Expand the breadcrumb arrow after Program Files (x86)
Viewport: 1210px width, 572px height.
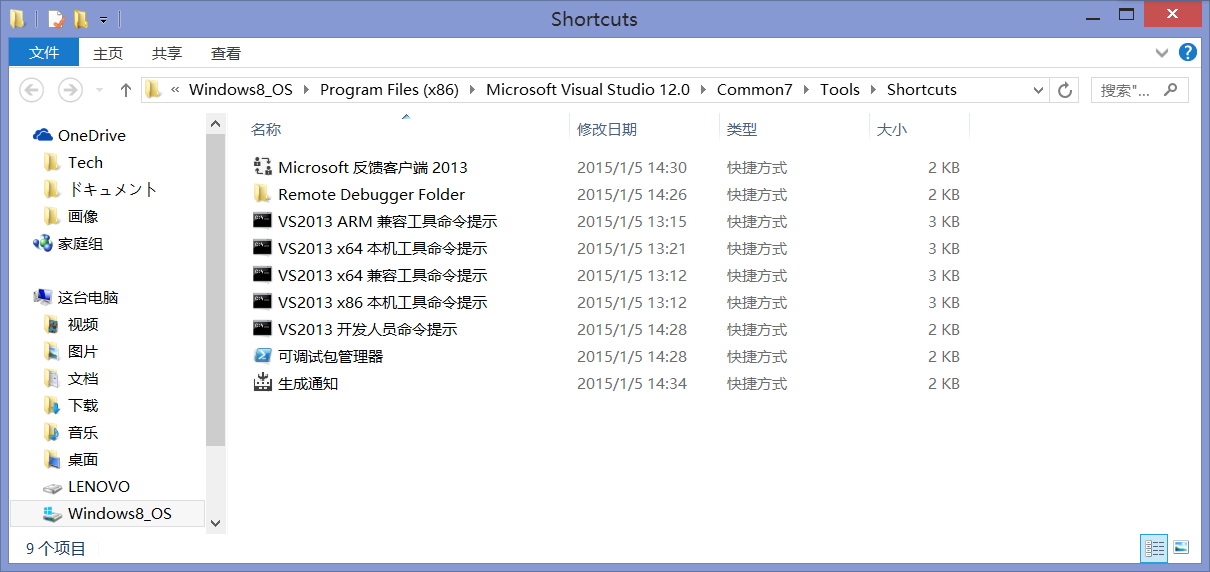click(472, 90)
